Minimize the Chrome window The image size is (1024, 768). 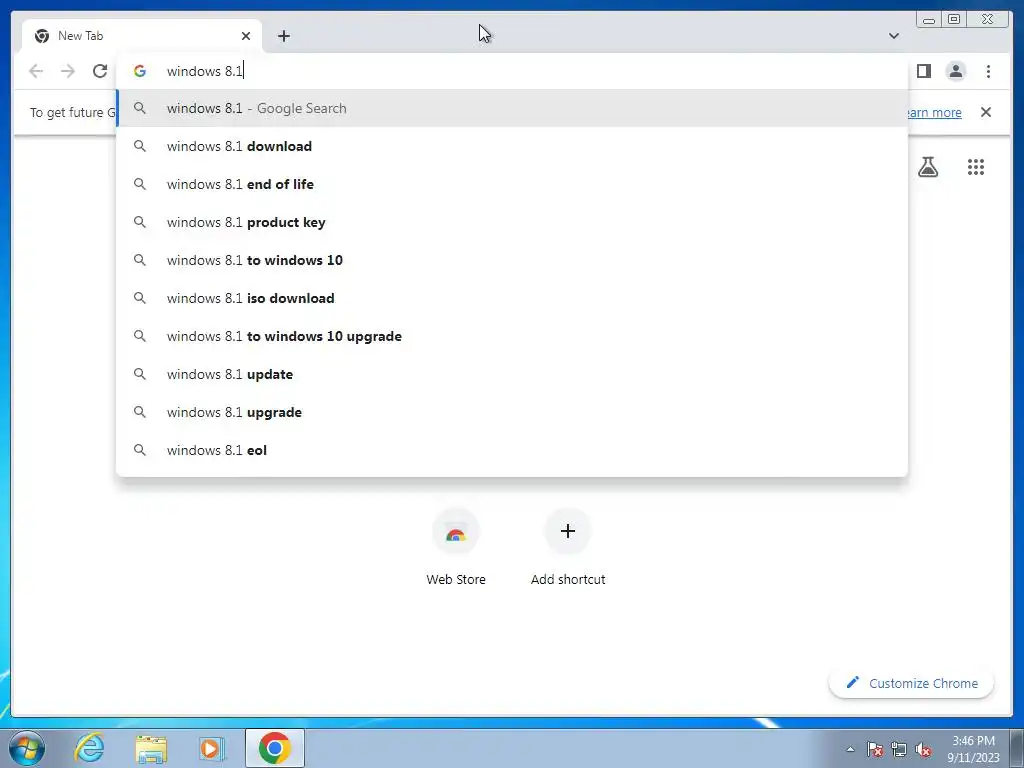click(929, 20)
